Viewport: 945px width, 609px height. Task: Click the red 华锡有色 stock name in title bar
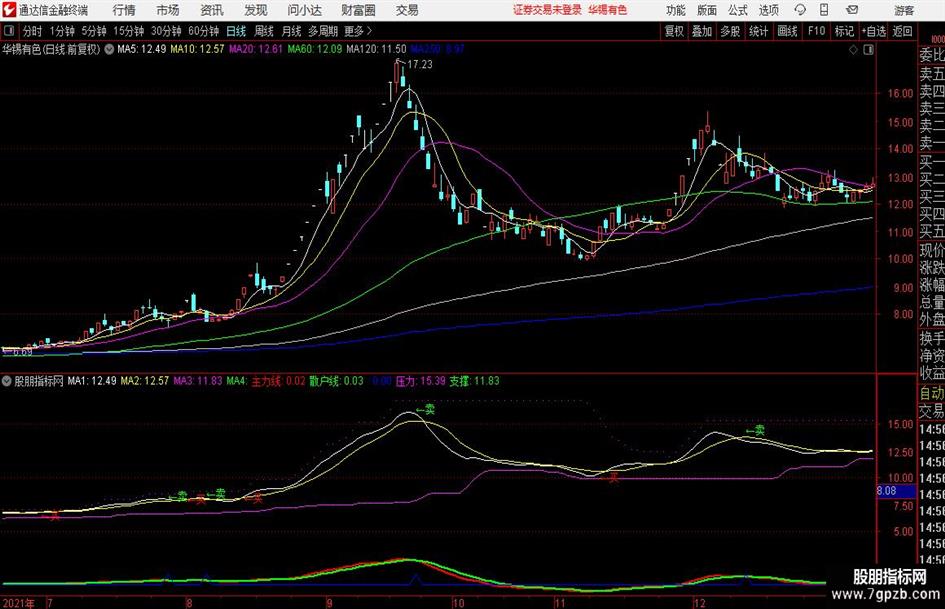point(608,10)
